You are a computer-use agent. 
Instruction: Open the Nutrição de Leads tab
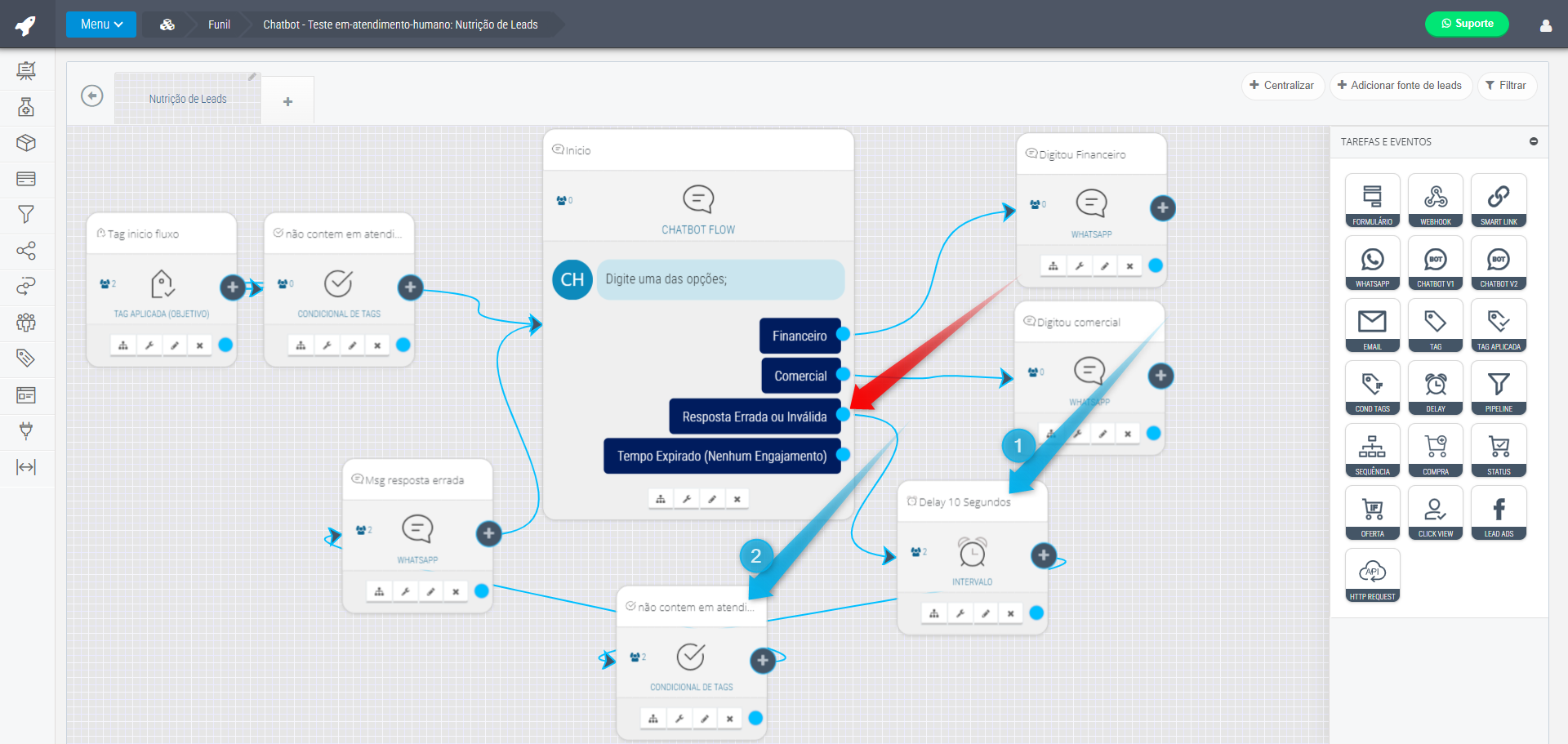pos(188,99)
